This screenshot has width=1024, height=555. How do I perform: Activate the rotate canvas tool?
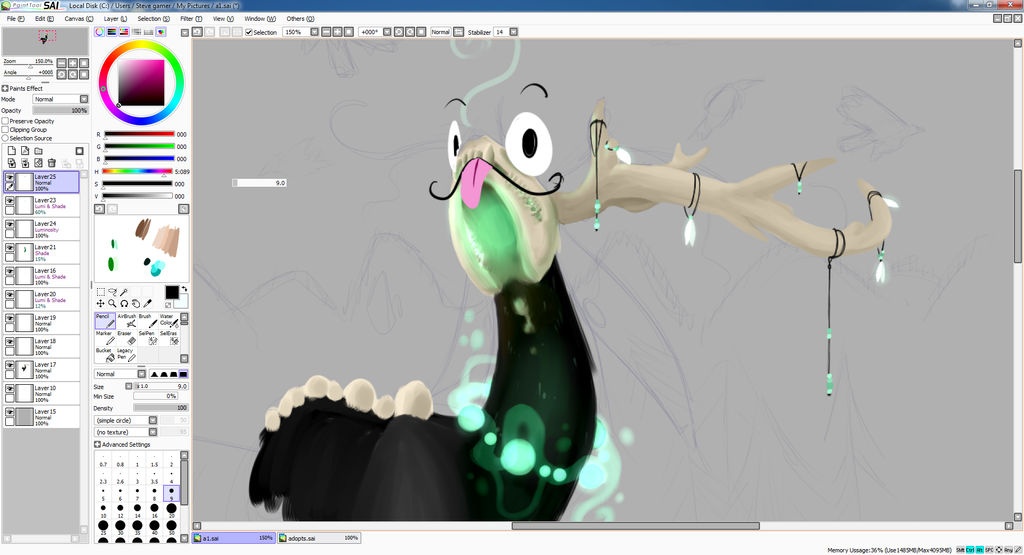pos(123,304)
